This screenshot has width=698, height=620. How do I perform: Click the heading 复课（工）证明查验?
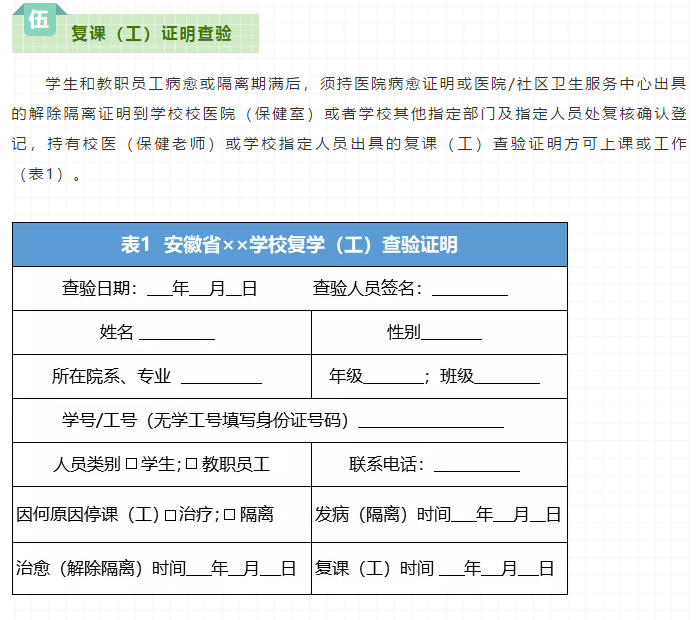click(x=152, y=34)
